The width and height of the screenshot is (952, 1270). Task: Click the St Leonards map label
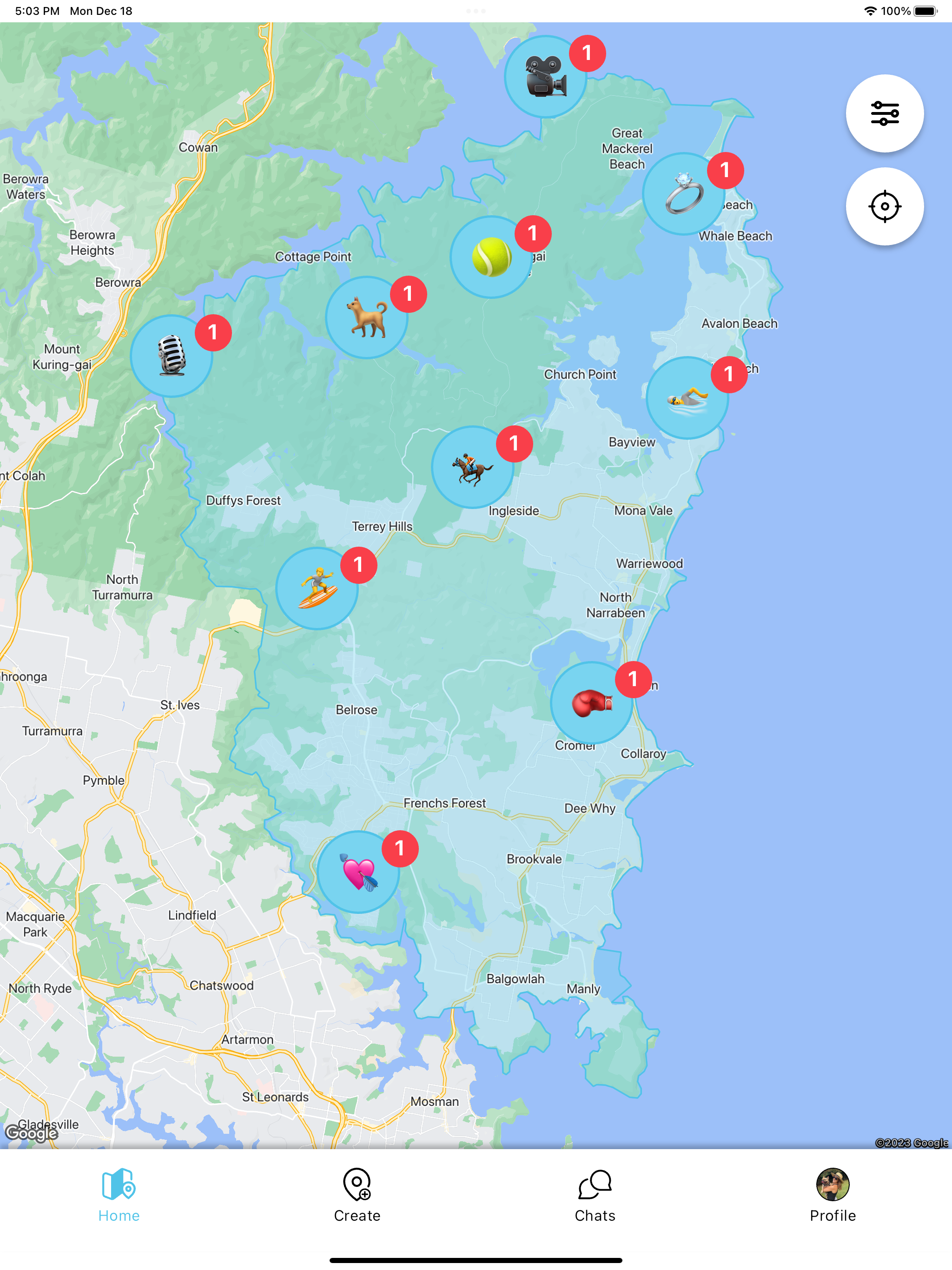pyautogui.click(x=275, y=1097)
